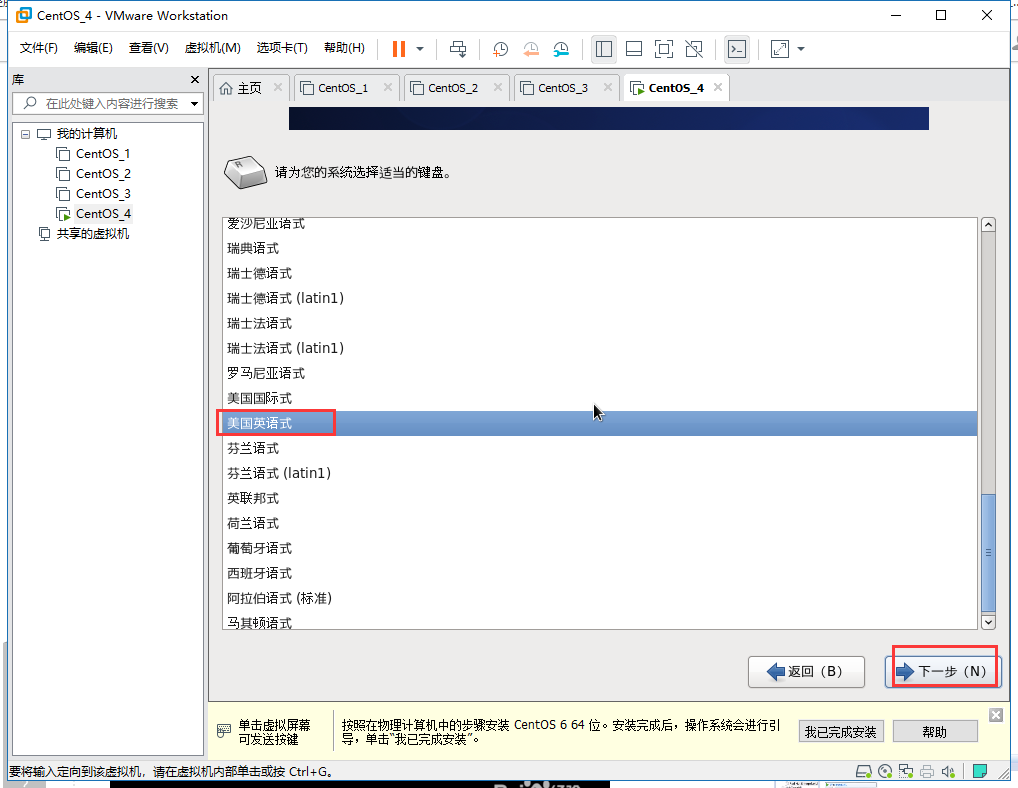Open the stretch display dropdown arrow
This screenshot has height=788, width=1018.
[801, 49]
